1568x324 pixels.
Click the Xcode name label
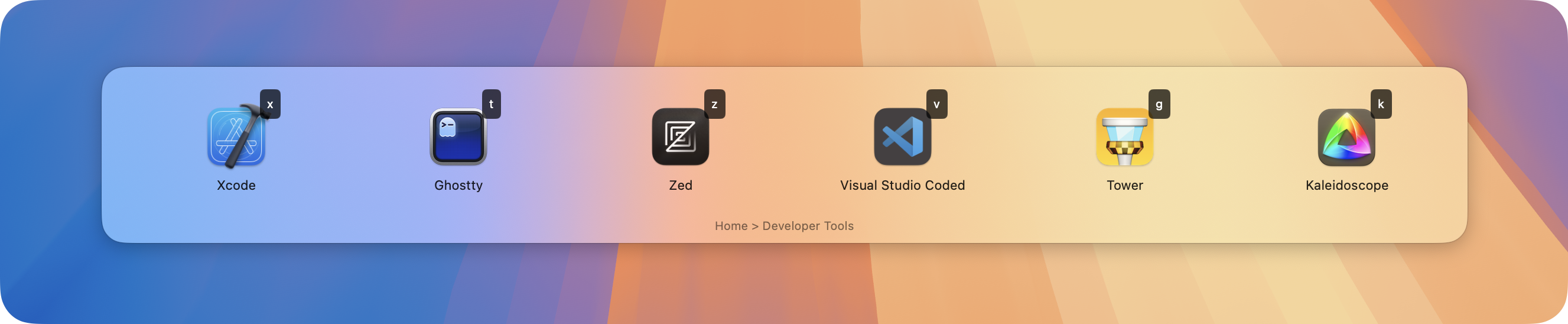point(236,185)
